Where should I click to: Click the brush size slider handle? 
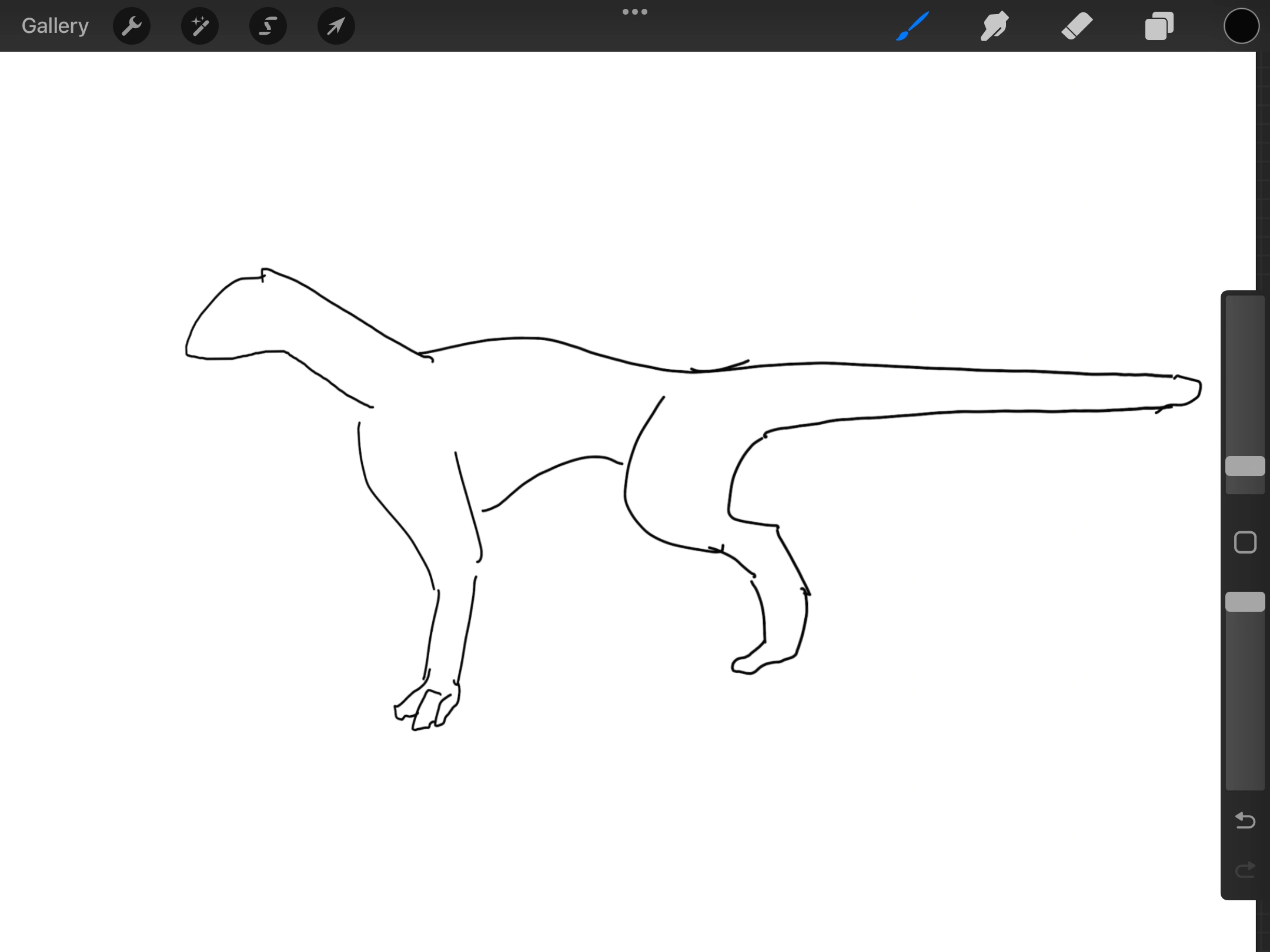(1245, 466)
